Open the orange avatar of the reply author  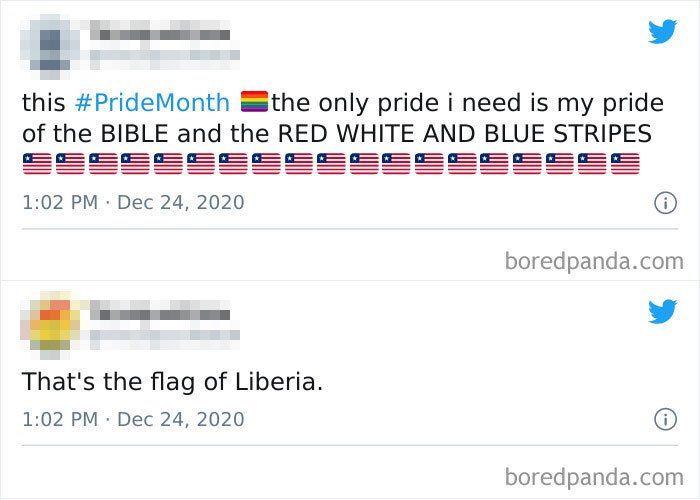[48, 323]
